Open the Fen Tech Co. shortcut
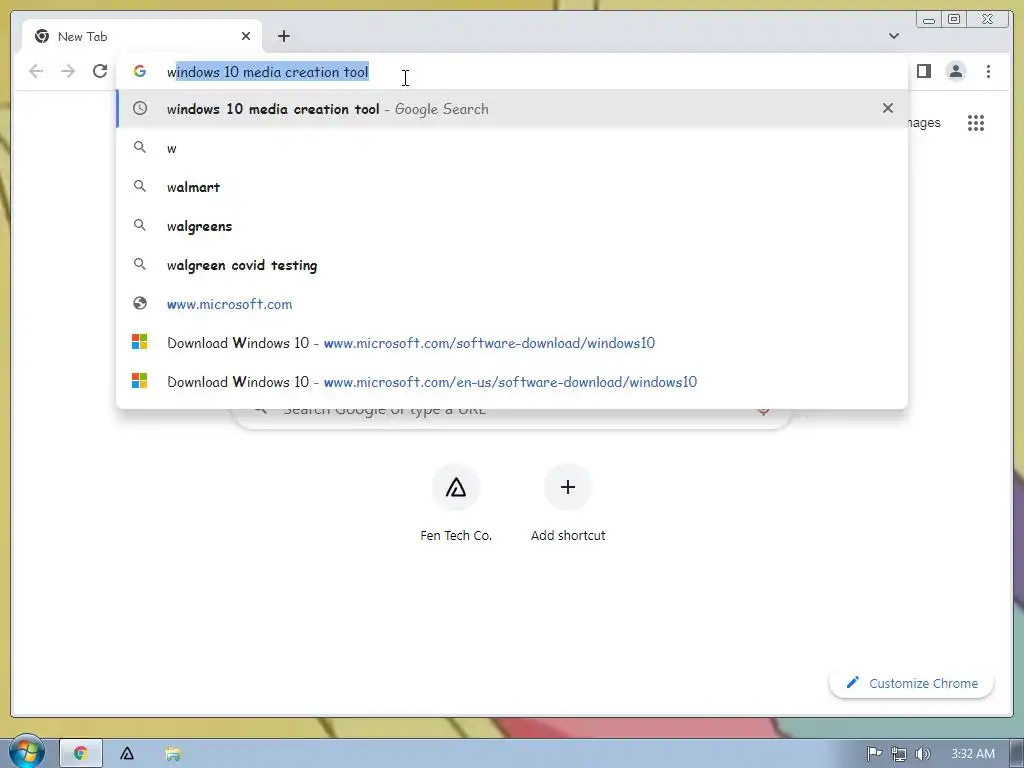Image resolution: width=1024 pixels, height=768 pixels. tap(456, 503)
